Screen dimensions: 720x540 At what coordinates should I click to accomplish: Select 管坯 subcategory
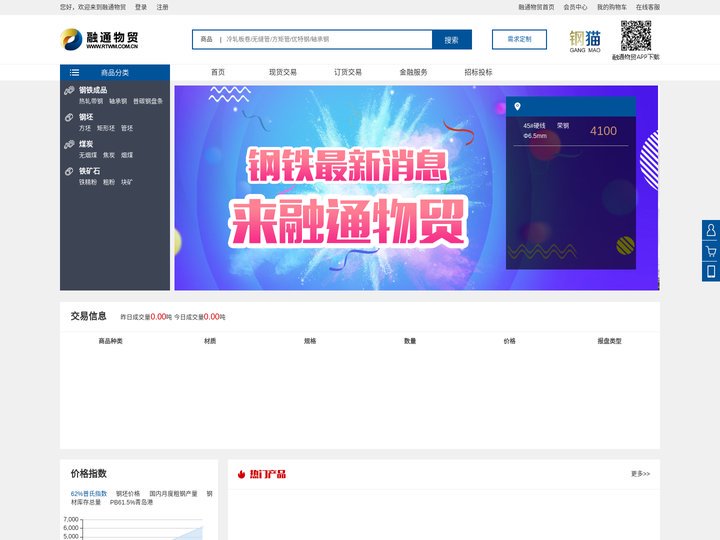127,128
